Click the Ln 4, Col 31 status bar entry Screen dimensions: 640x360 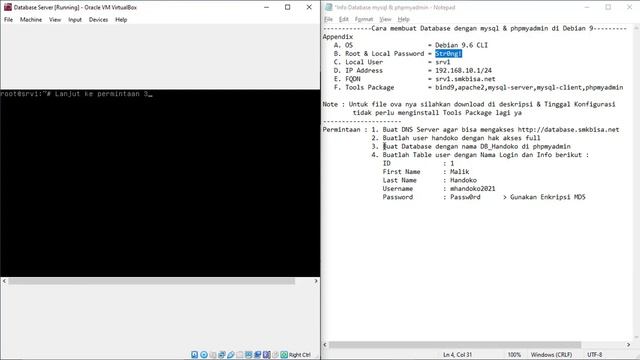pos(457,355)
